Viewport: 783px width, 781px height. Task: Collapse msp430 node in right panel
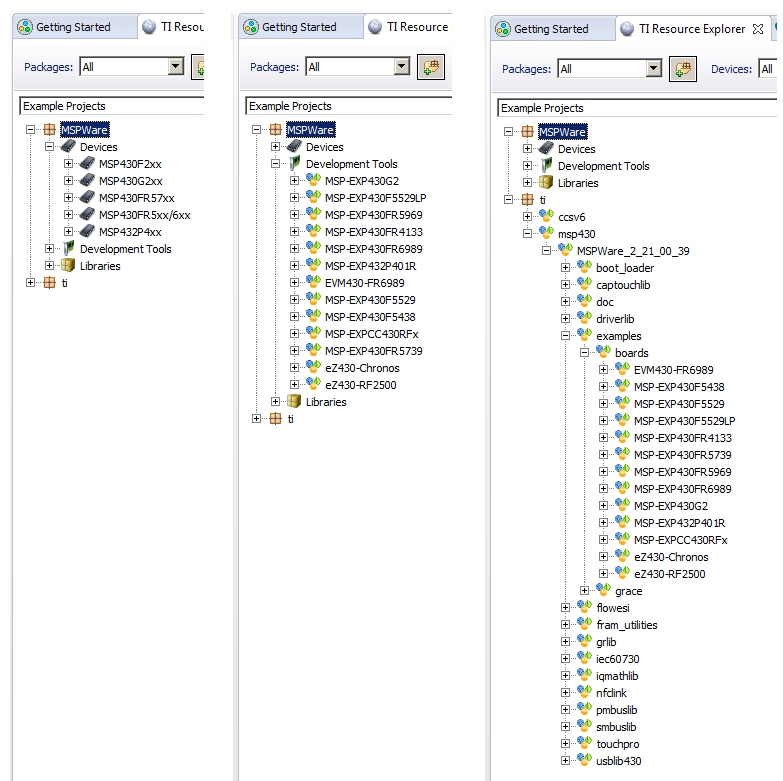coord(527,234)
